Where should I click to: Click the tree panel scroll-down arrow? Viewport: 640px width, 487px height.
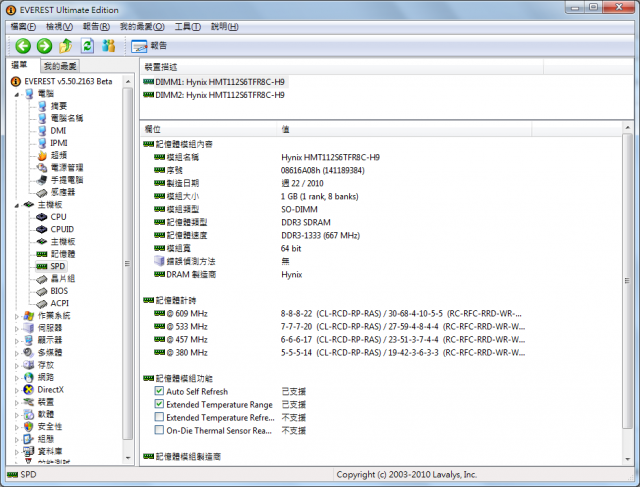pos(128,458)
